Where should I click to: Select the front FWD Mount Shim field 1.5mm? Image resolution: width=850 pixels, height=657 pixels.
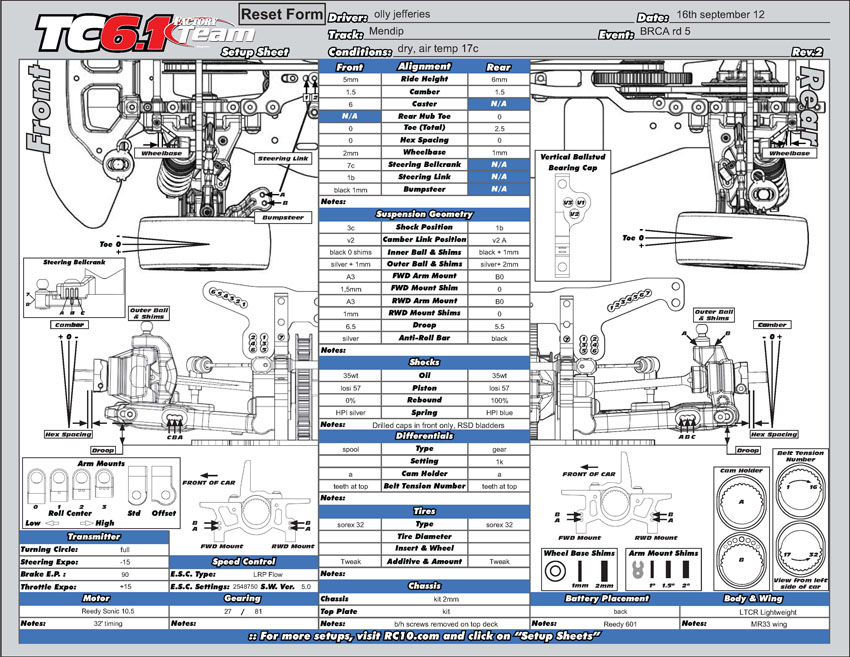[350, 289]
